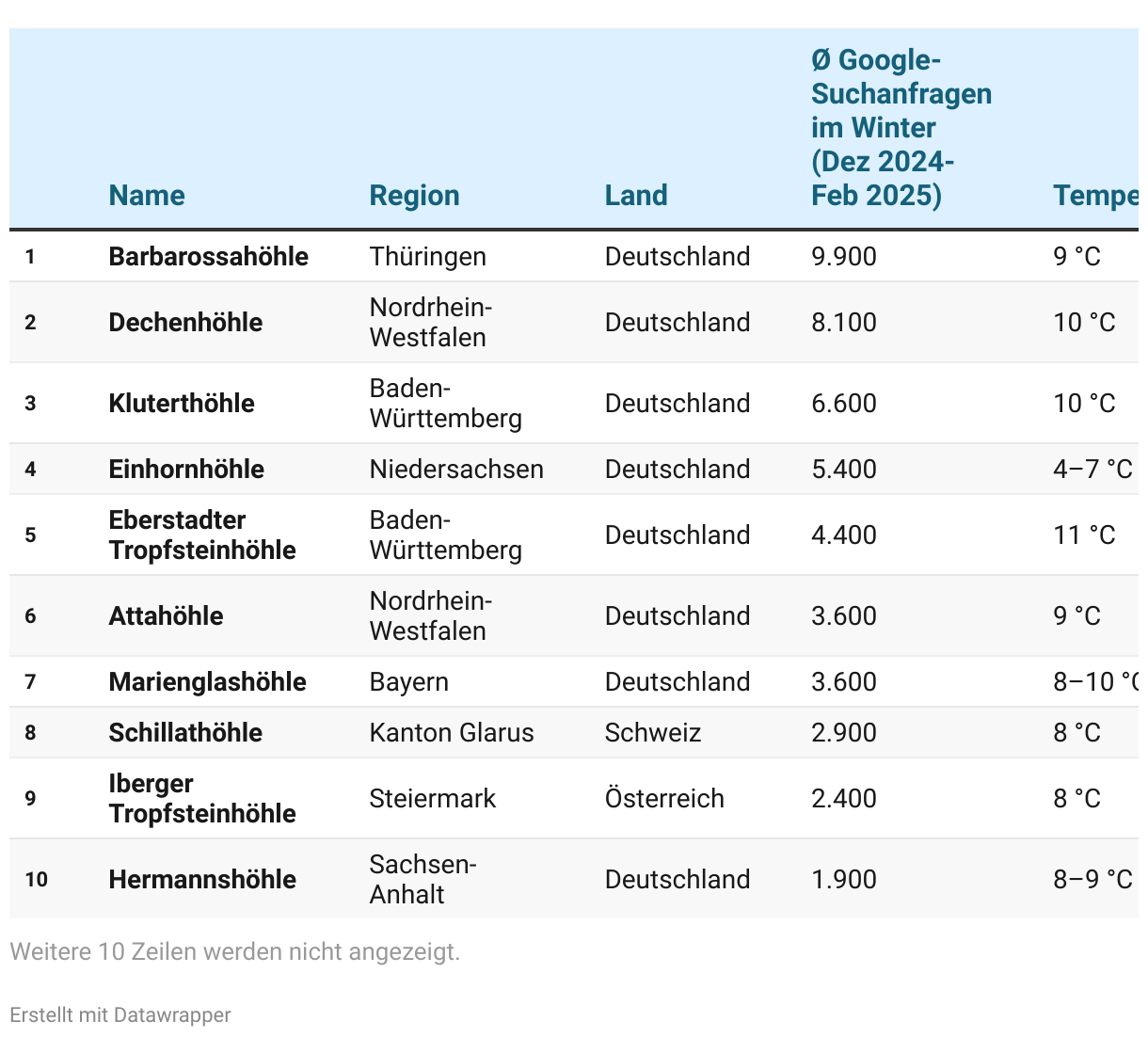Click the Land column header
Screen dimensions: 1148x1037
[636, 195]
